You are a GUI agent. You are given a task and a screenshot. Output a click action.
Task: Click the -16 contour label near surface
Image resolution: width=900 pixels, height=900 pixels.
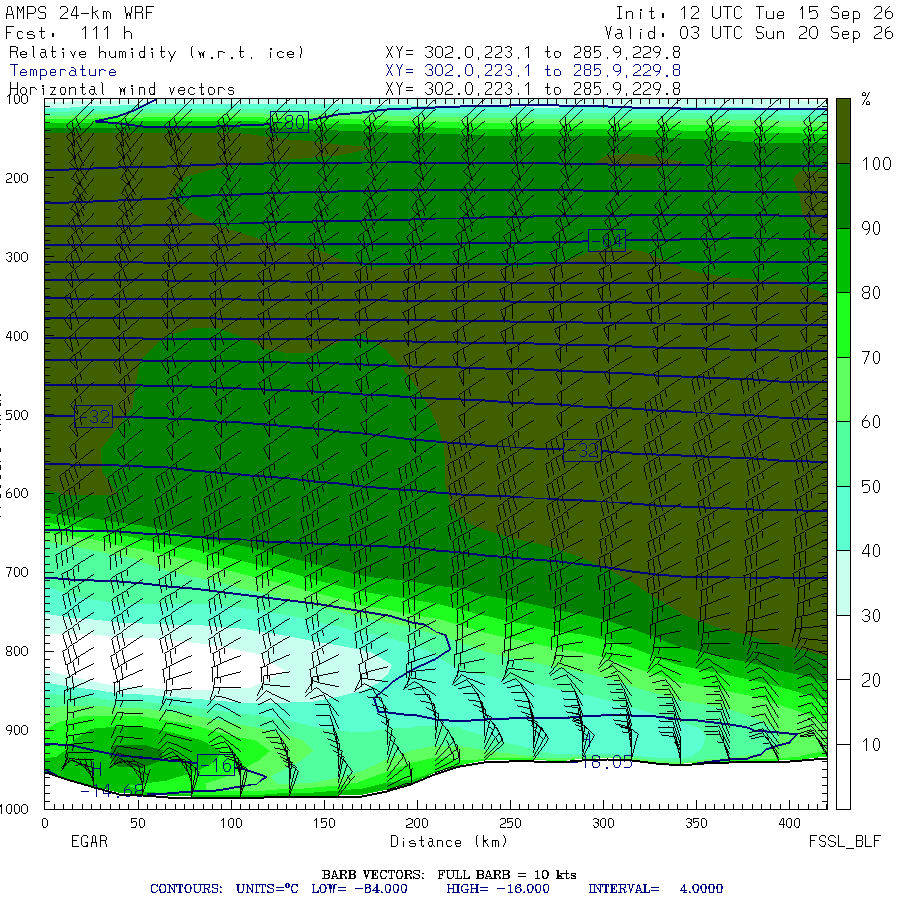(216, 766)
